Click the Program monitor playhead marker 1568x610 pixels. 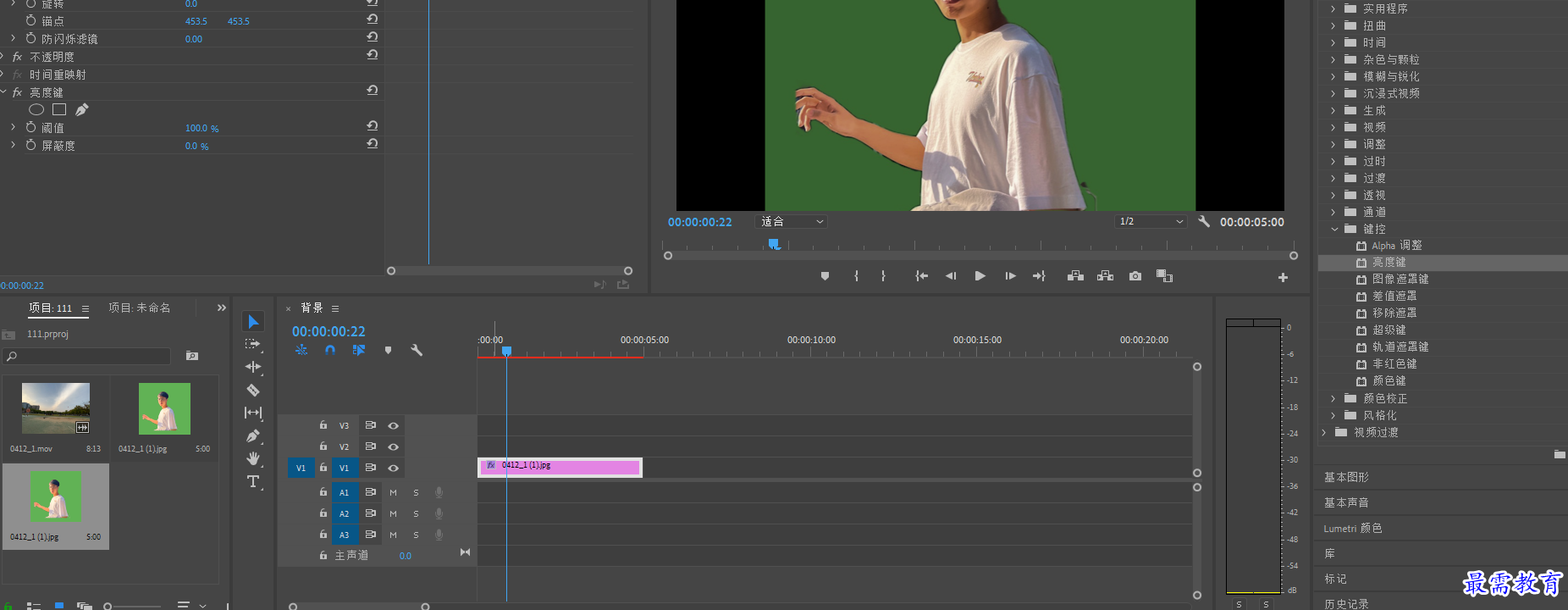(x=774, y=244)
